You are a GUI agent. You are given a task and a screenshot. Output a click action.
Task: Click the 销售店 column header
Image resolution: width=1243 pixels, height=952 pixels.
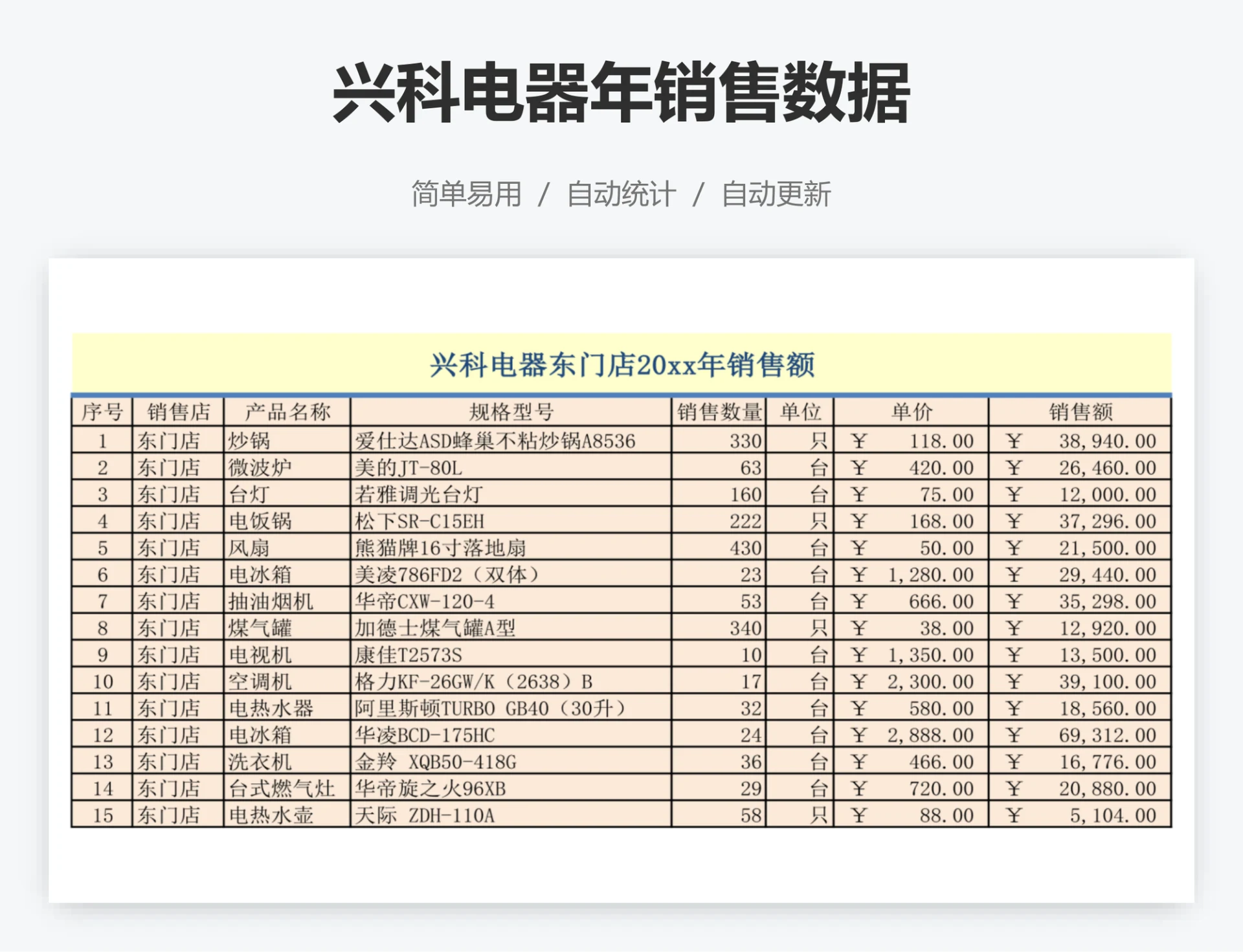pos(178,412)
